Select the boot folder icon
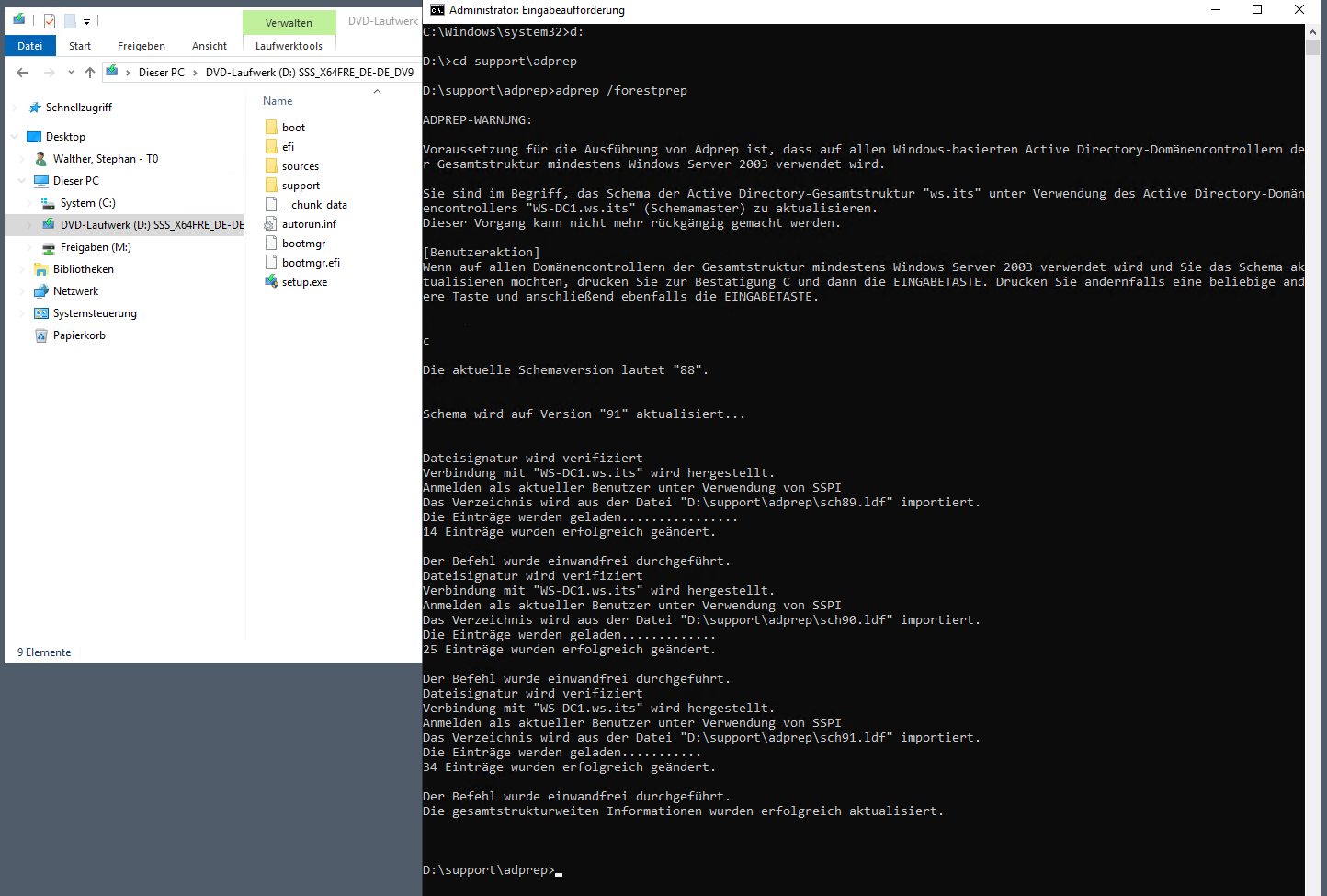1327x896 pixels. (271, 128)
